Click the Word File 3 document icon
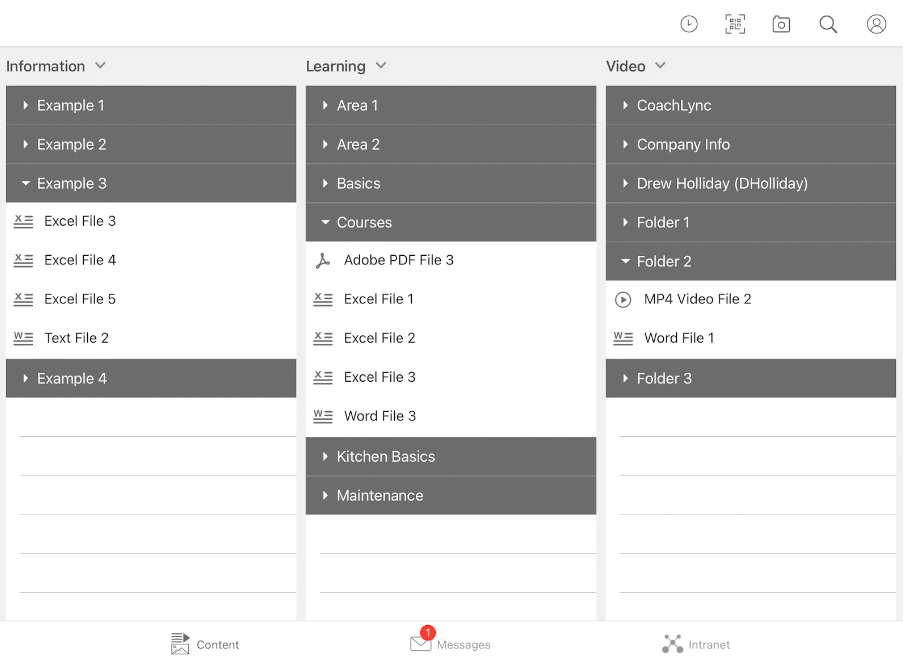The height and width of the screenshot is (662, 903). [323, 416]
